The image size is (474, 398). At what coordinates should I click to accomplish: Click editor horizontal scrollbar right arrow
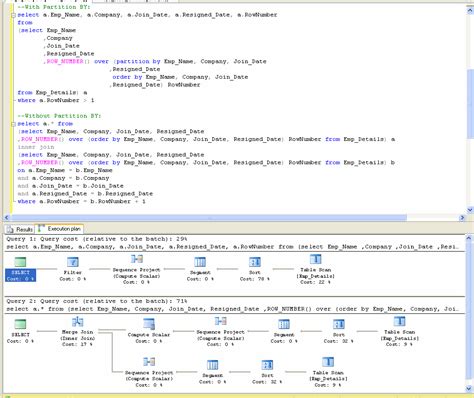coord(462,218)
